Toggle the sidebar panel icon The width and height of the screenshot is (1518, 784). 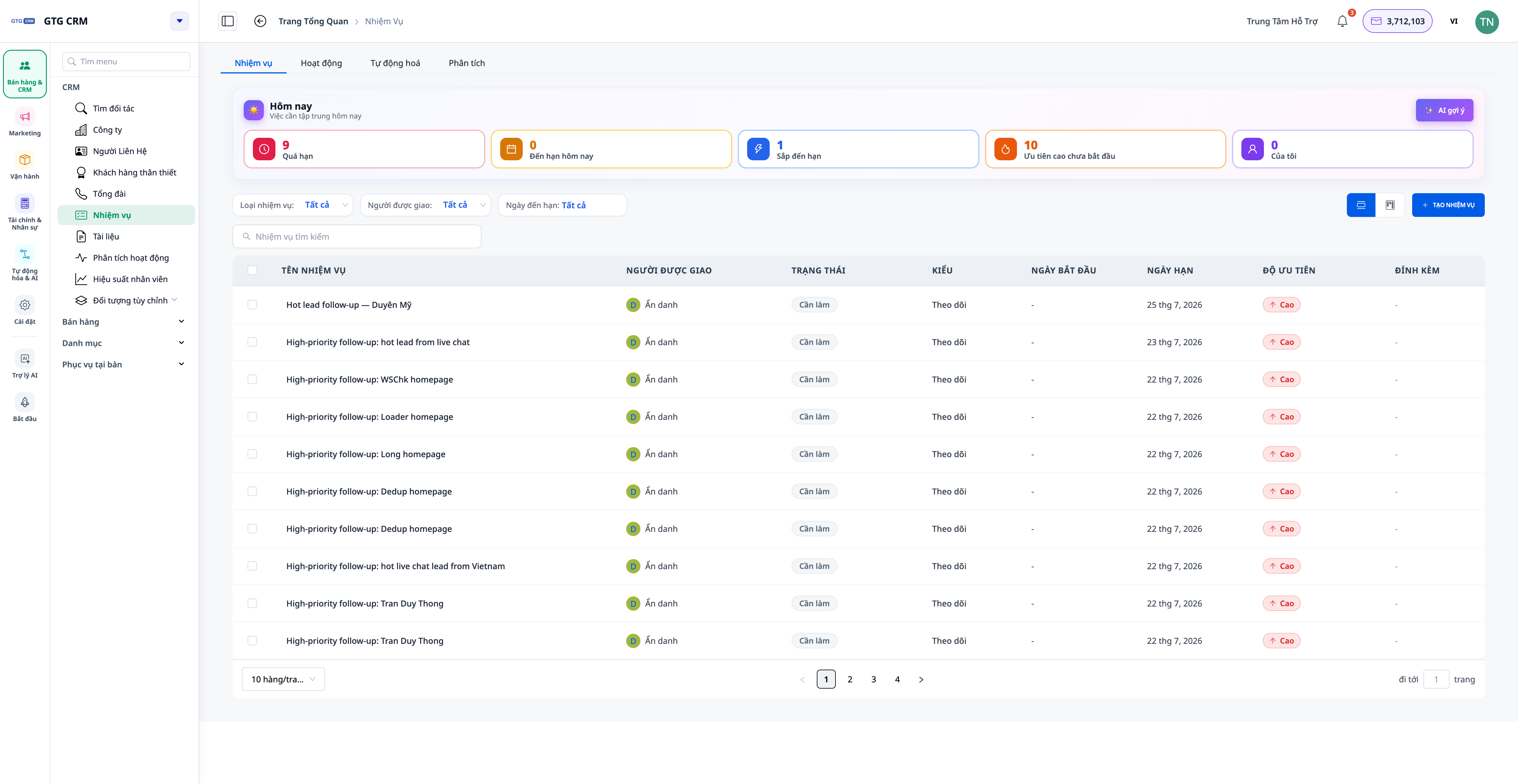click(227, 21)
